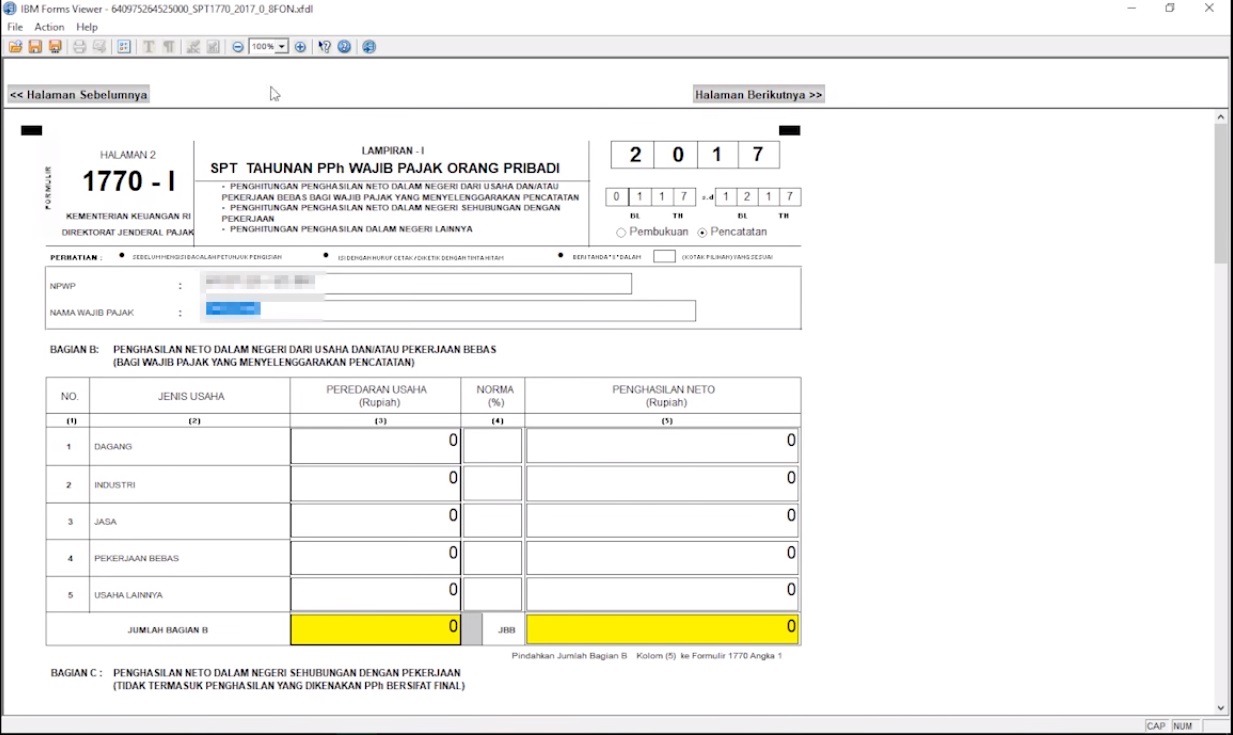
Task: Open the Action menu
Action: click(x=49, y=27)
